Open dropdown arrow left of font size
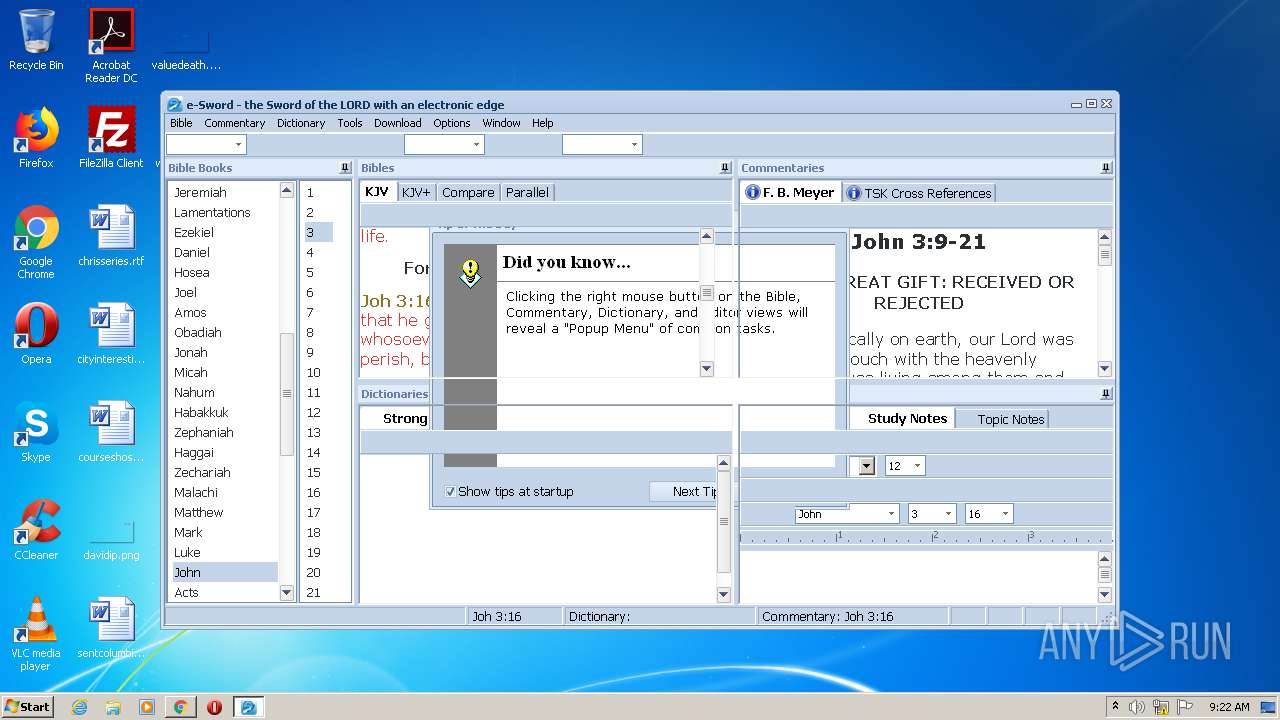 866,466
